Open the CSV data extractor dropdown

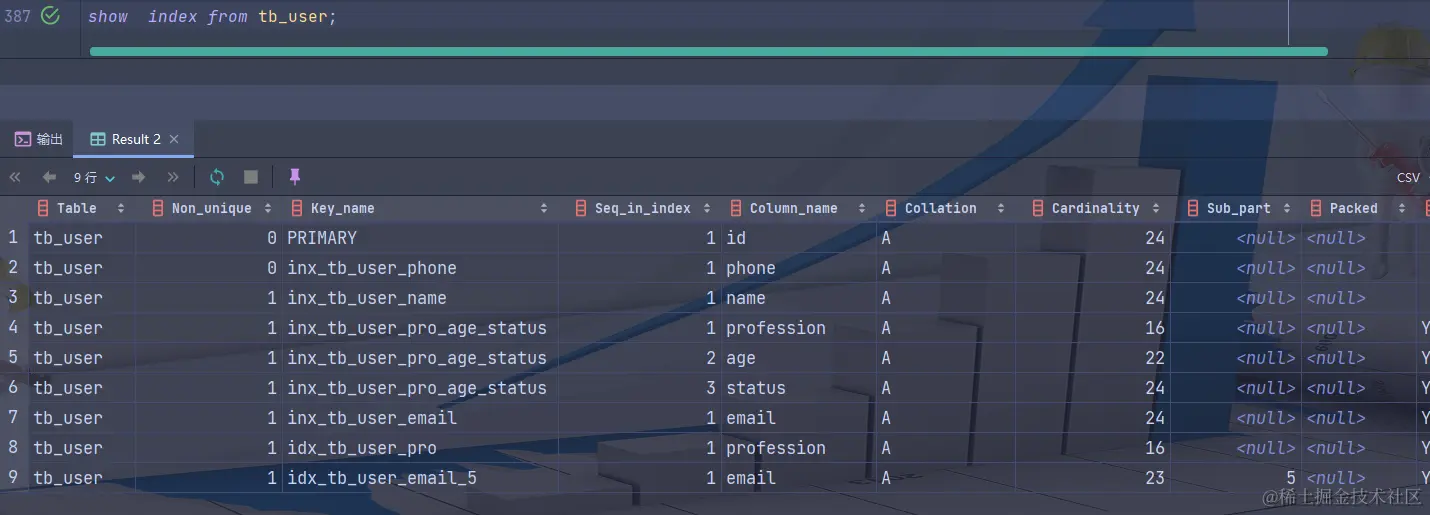pos(1408,177)
